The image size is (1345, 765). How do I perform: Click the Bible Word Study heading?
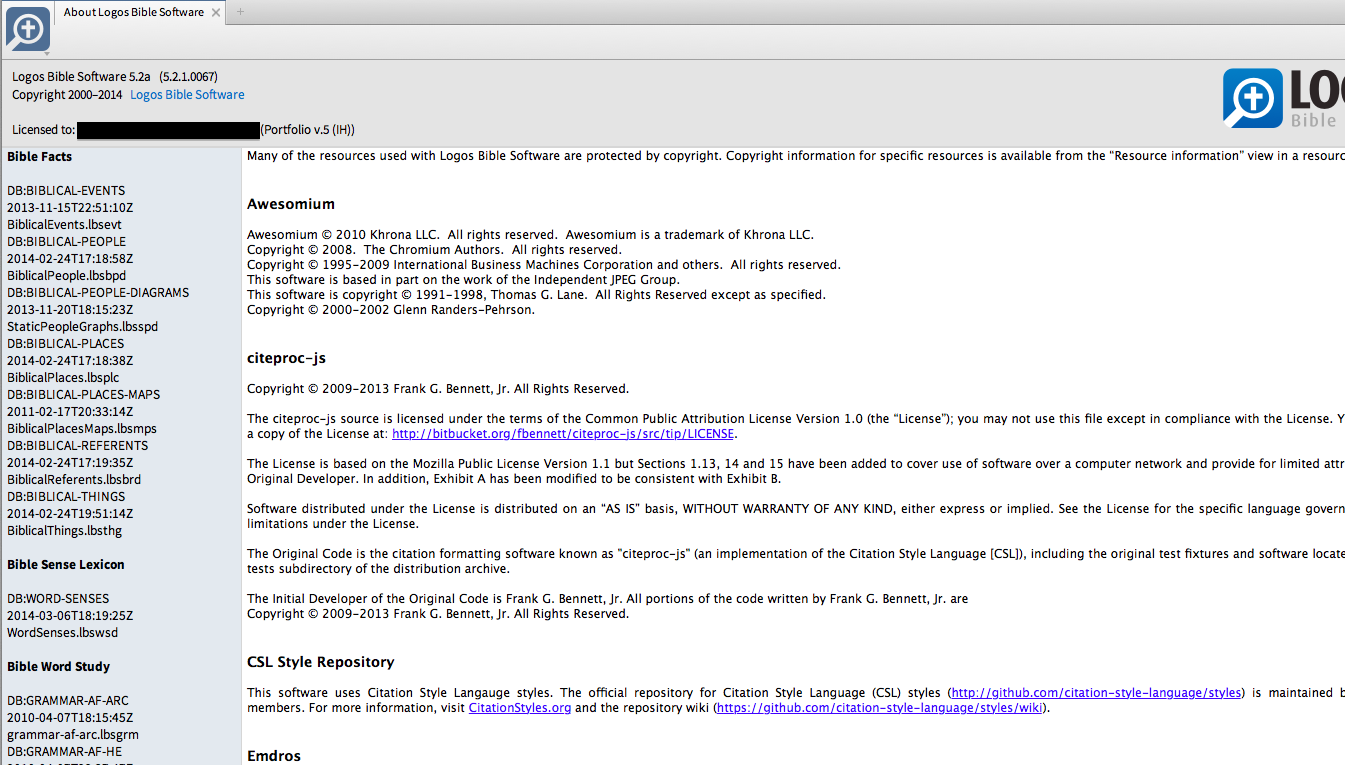59,667
